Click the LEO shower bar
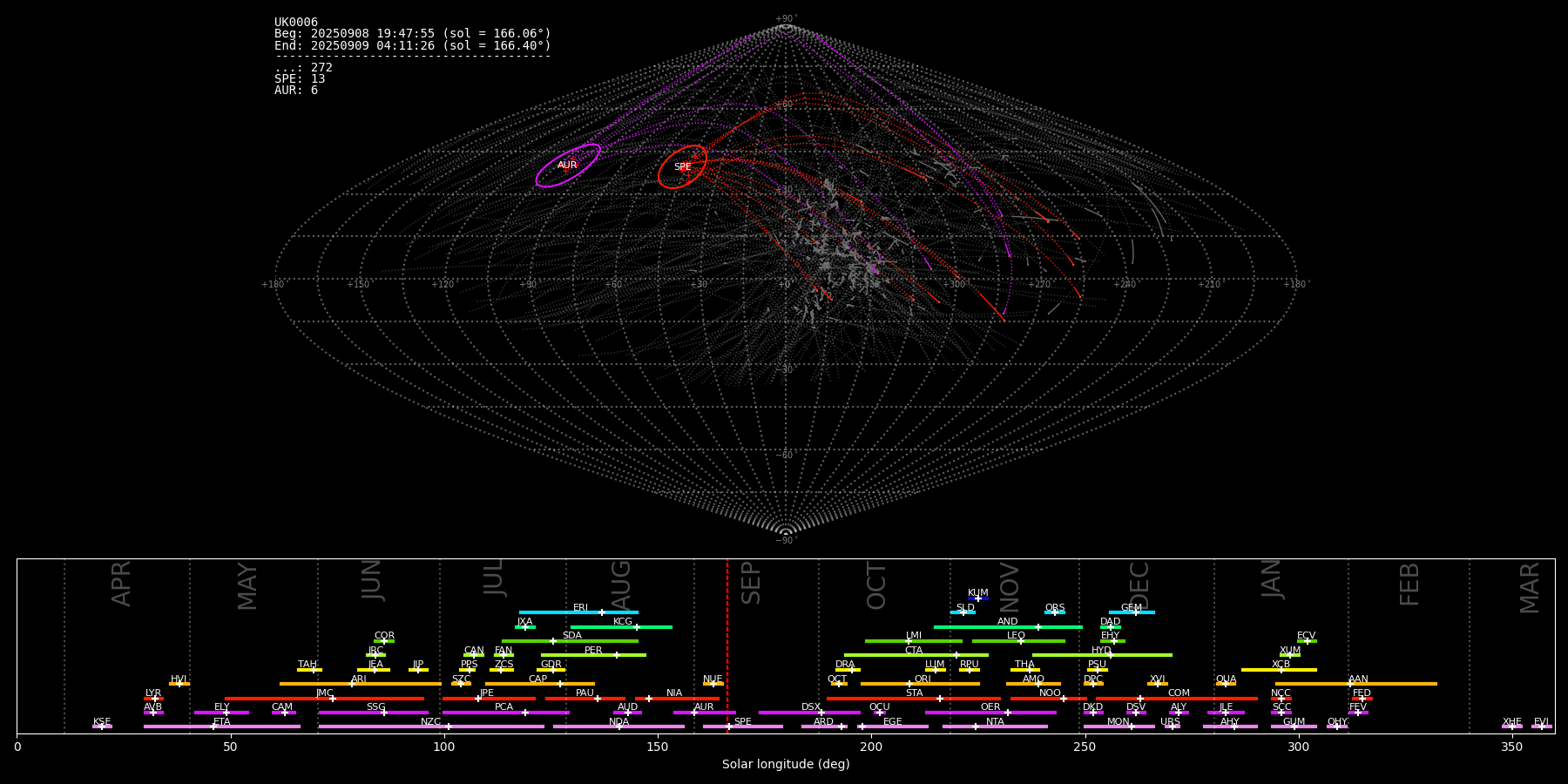This screenshot has height=784, width=1568. pyautogui.click(x=1018, y=641)
